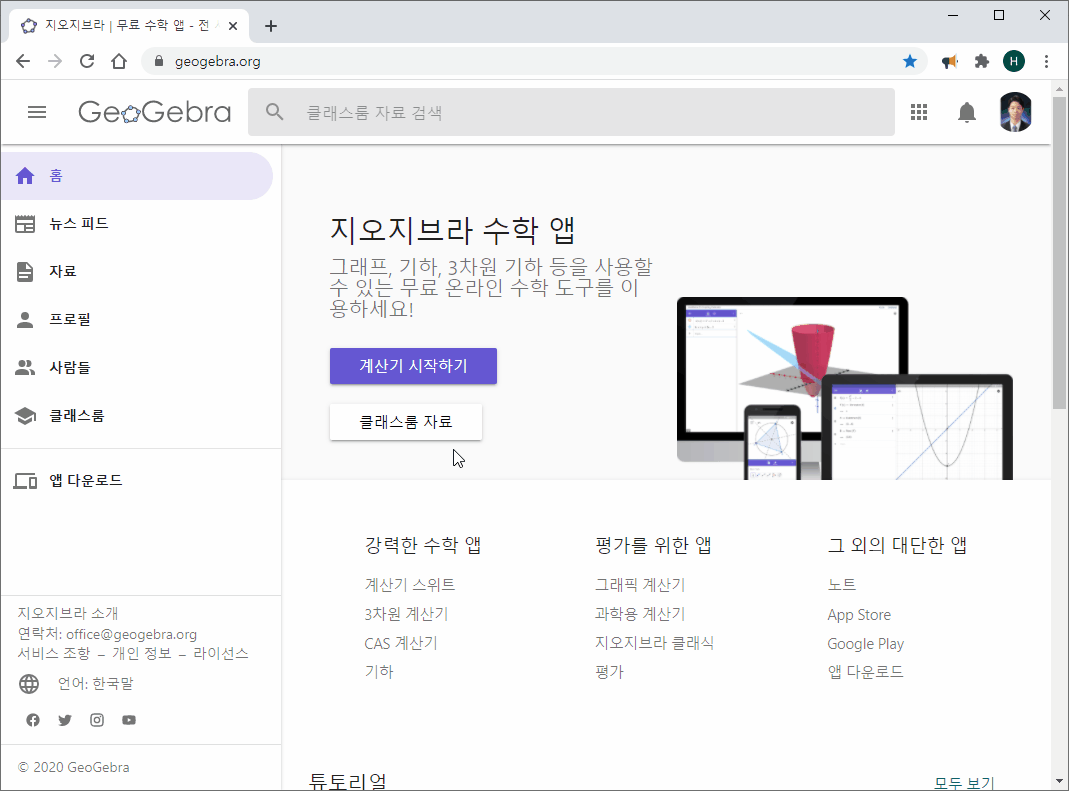Open the Google Play link
Viewport: 1069px width, 791px height.
pos(866,644)
